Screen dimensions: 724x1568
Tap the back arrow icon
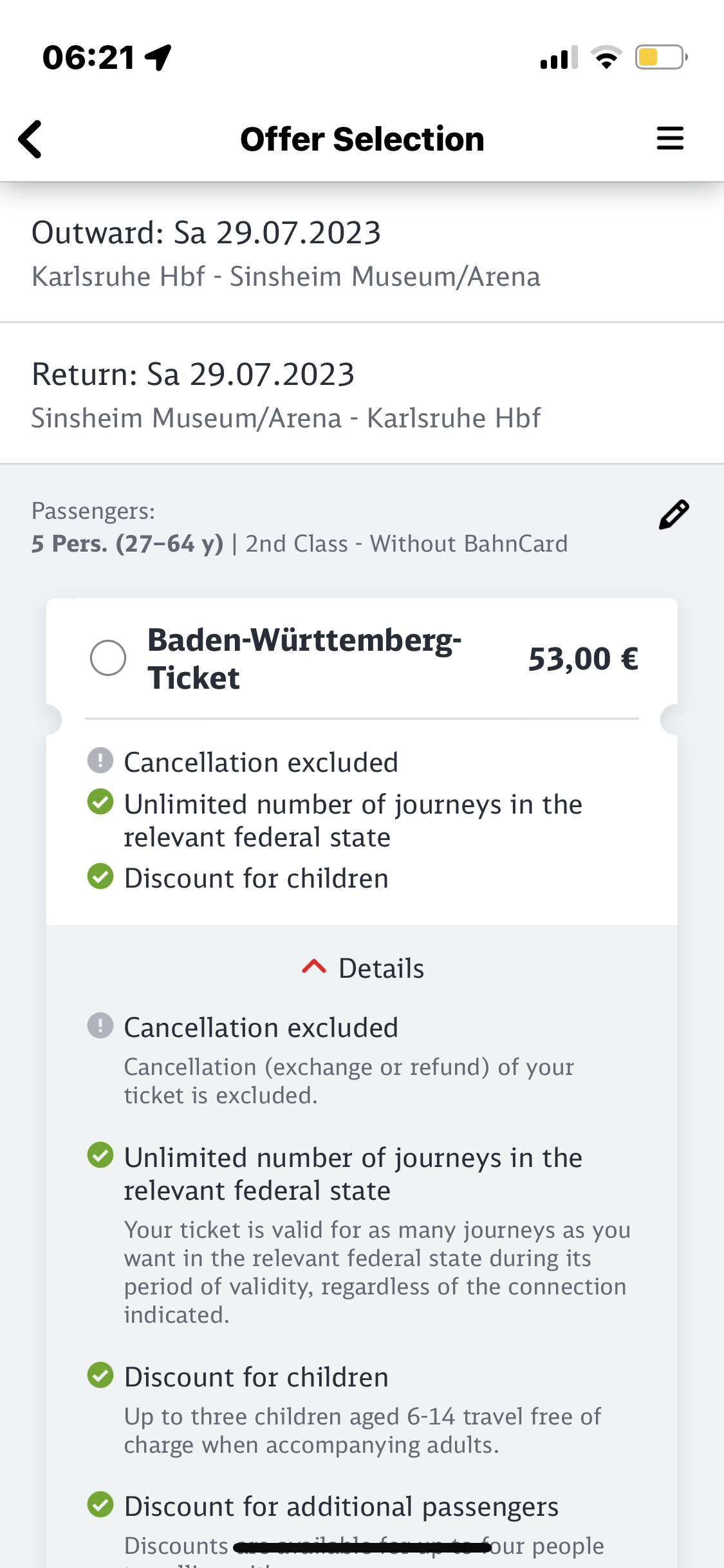coord(30,139)
